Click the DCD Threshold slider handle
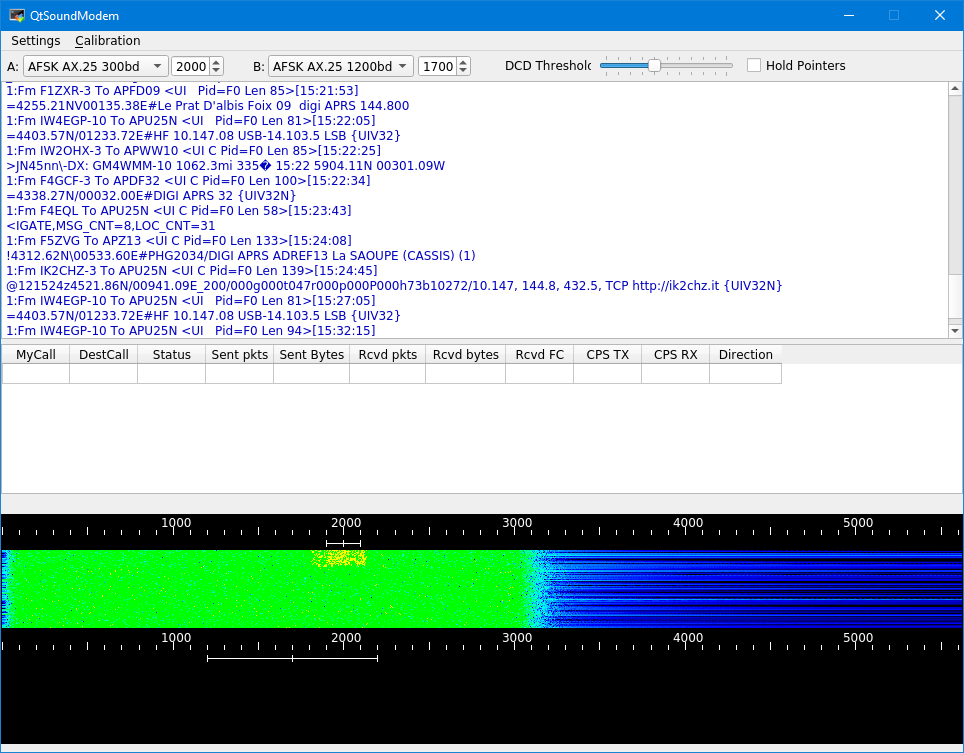 coord(654,66)
